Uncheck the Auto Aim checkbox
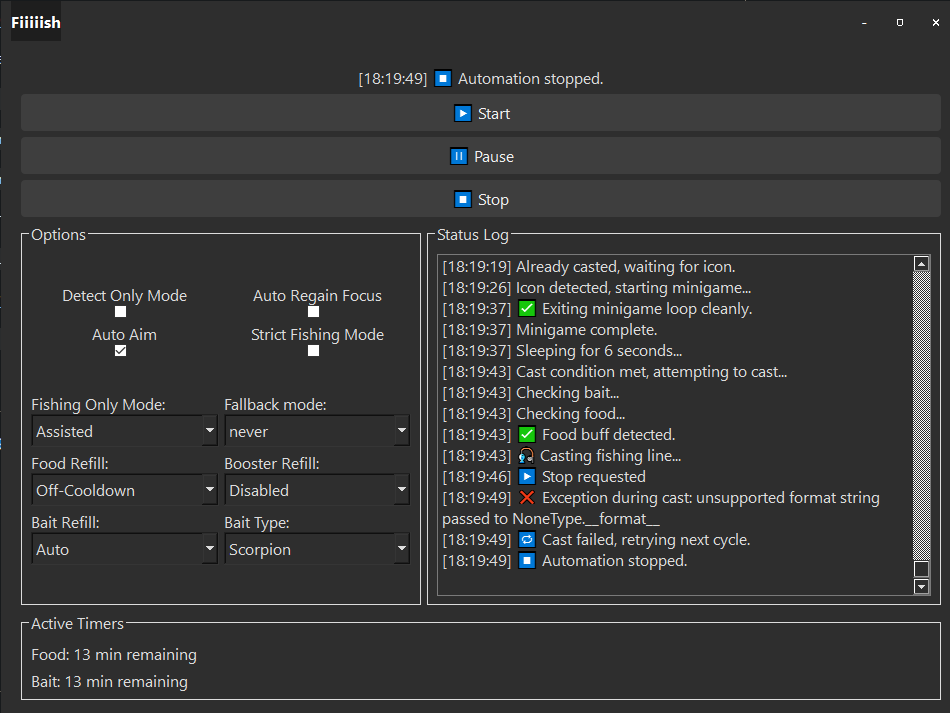950x713 pixels. [121, 351]
